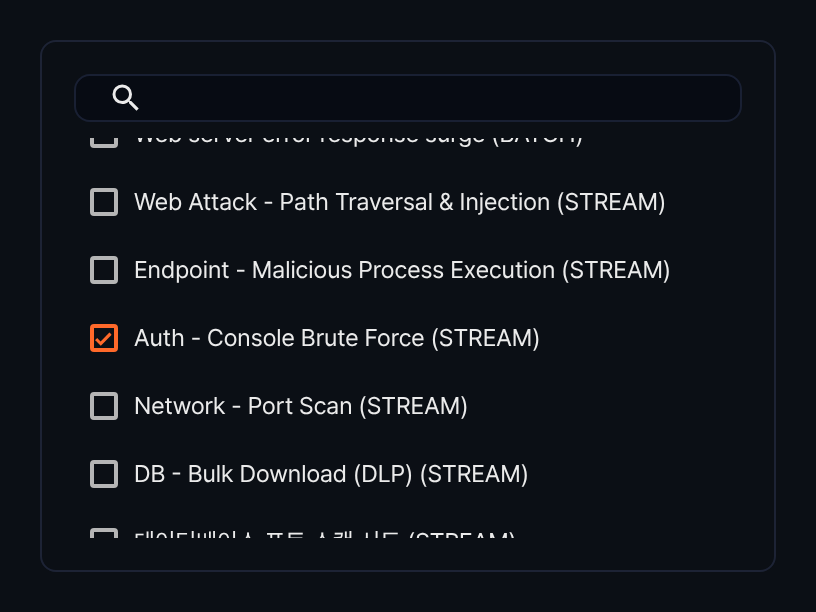Click the magnifying glass search icon
816x612 pixels.
click(125, 98)
